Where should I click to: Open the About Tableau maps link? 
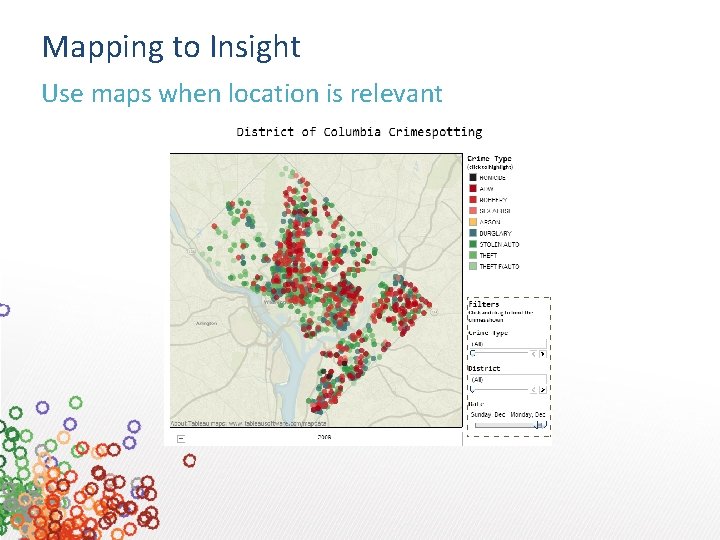[248, 423]
